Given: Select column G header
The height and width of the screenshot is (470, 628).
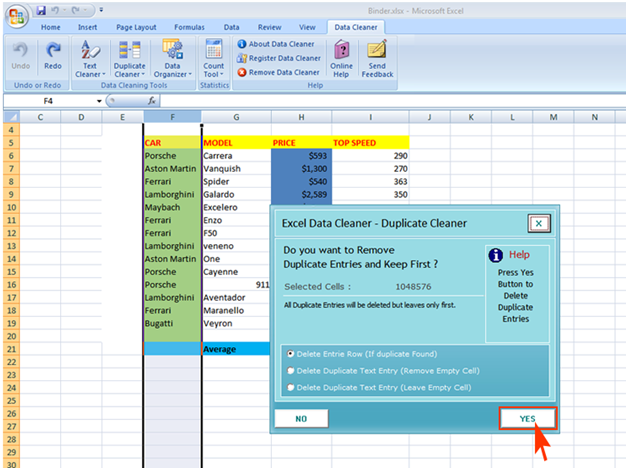Looking at the screenshot, I should tap(236, 117).
